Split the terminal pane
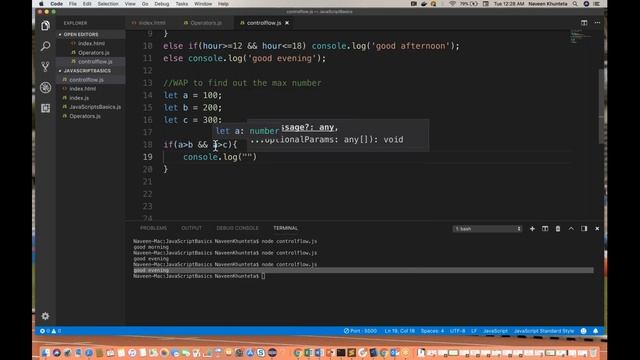 (545, 229)
